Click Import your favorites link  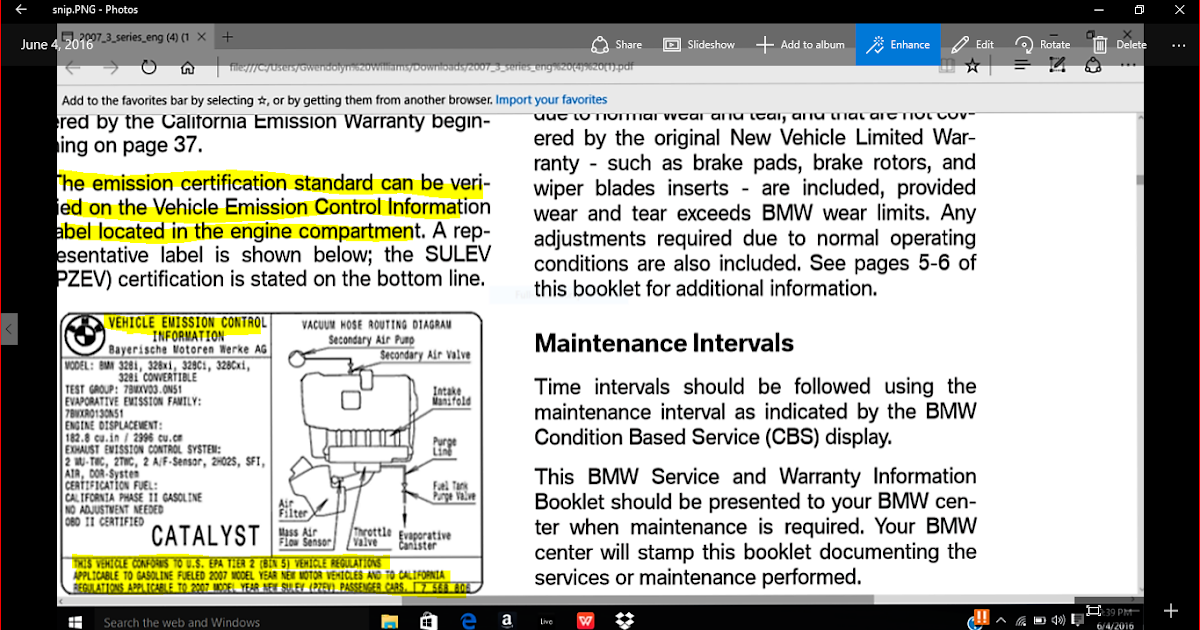pos(551,100)
